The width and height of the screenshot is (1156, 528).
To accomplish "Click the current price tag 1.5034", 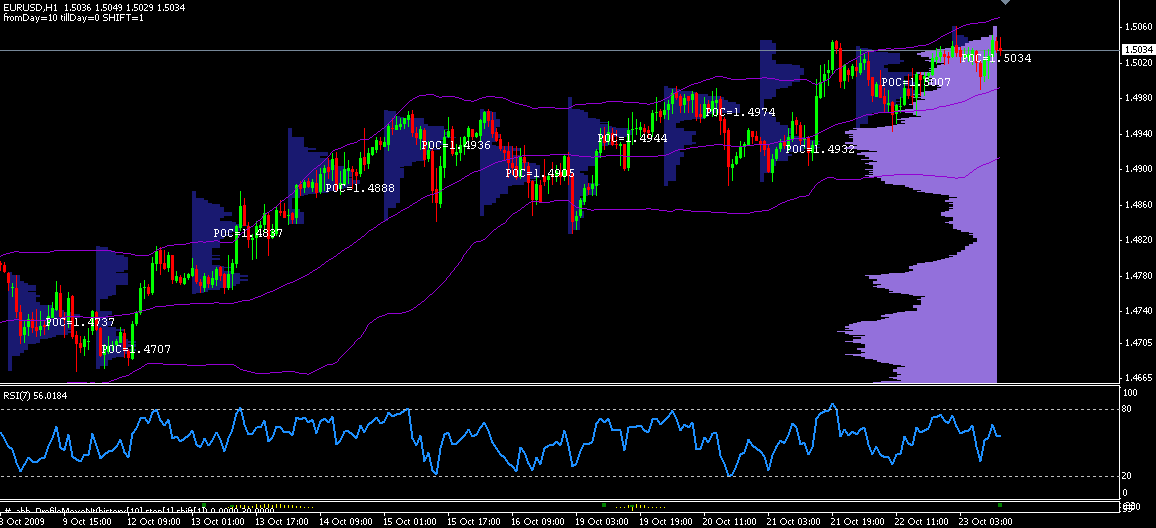I will pyautogui.click(x=1135, y=49).
